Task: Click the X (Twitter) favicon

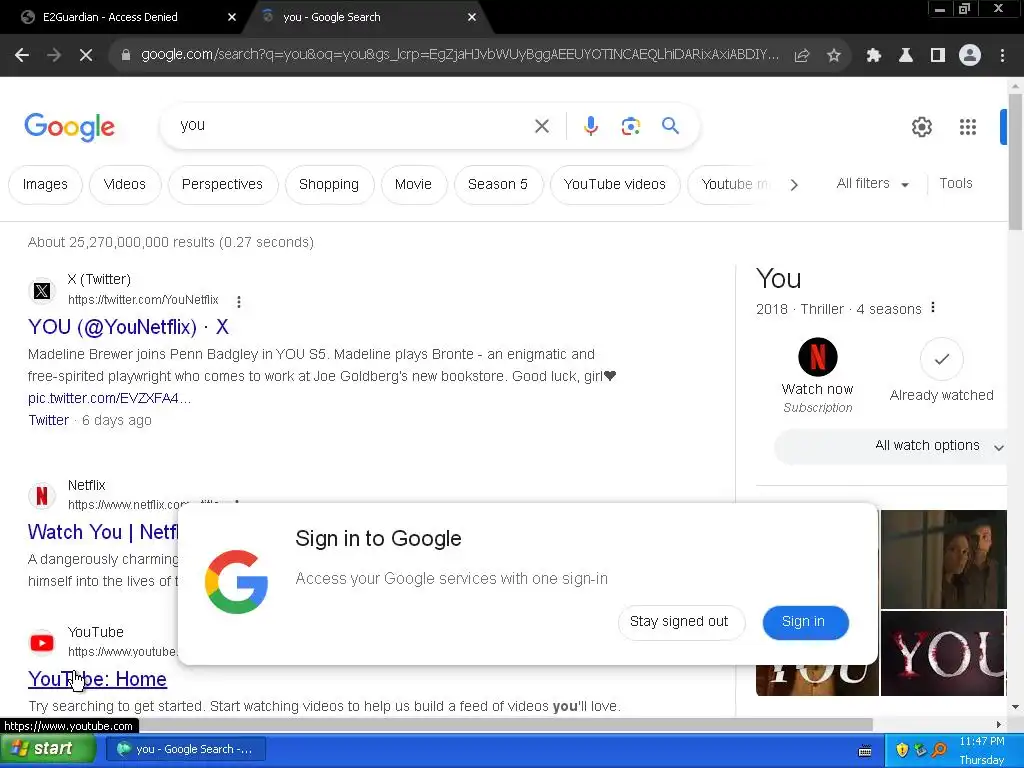Action: [42, 291]
